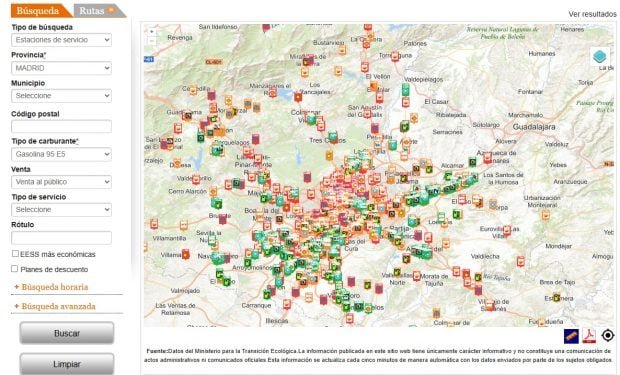The image size is (620, 375).
Task: Select the station marker at Estremera
Action: tap(557, 297)
